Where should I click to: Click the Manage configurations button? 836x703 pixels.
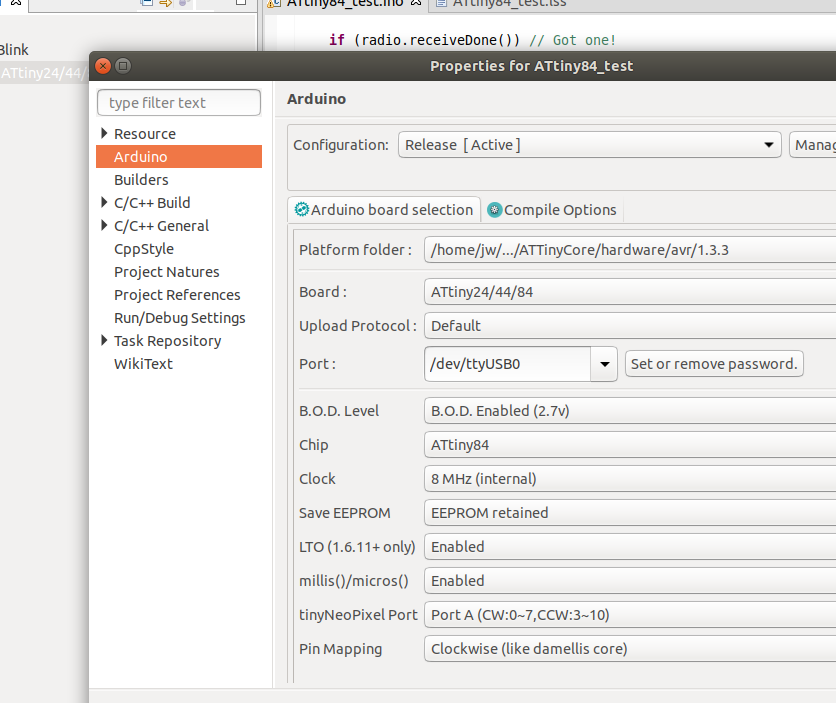(x=813, y=144)
